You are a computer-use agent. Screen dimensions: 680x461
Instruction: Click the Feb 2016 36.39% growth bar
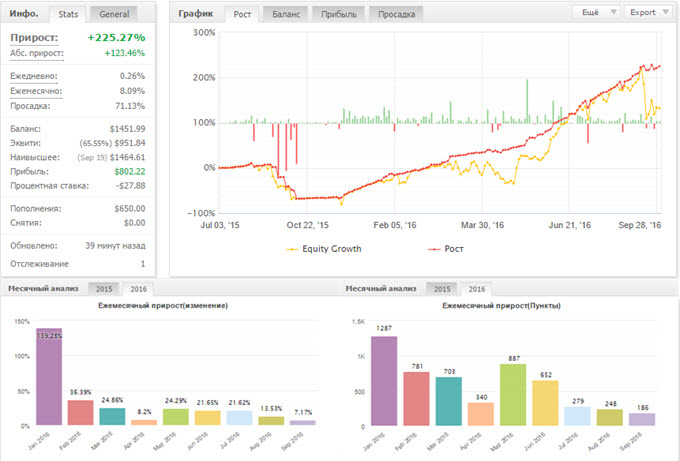point(81,412)
